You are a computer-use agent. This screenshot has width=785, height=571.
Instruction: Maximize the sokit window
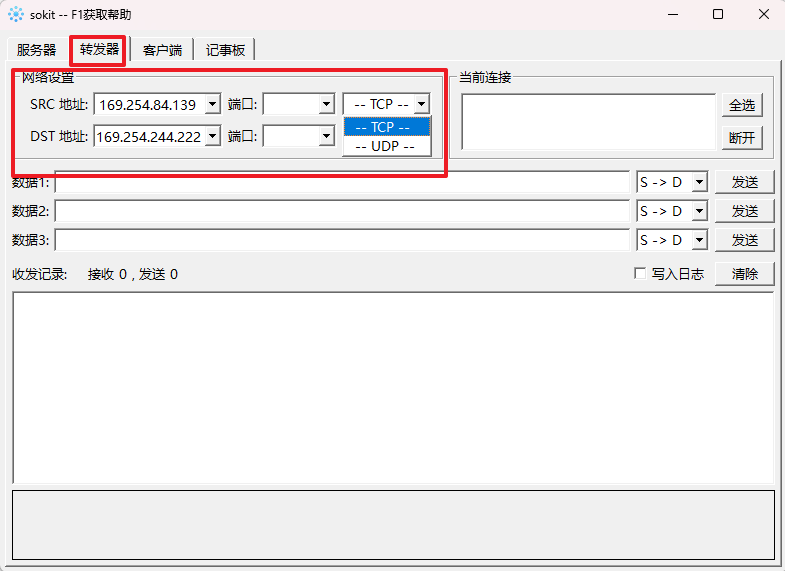718,14
